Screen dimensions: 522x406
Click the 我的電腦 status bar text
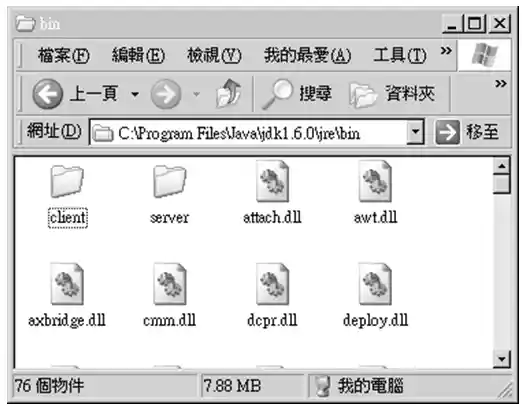tap(371, 386)
